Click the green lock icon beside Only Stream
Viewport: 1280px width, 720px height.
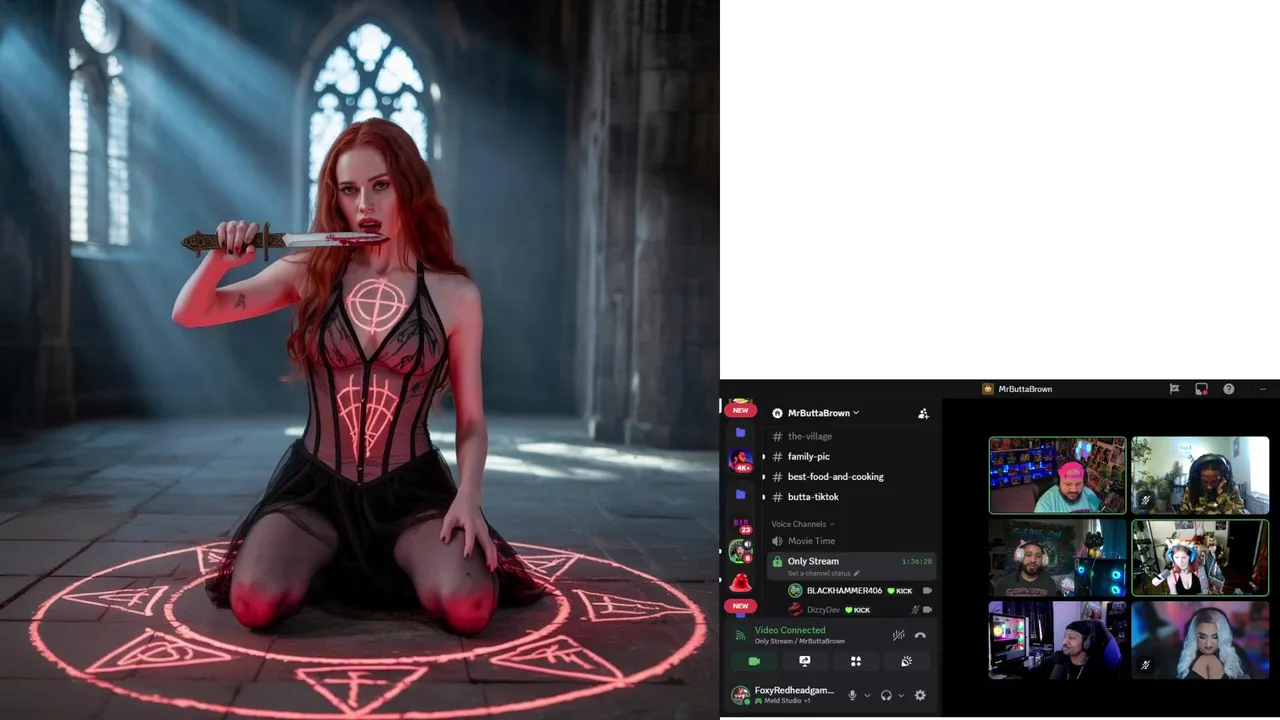click(777, 562)
